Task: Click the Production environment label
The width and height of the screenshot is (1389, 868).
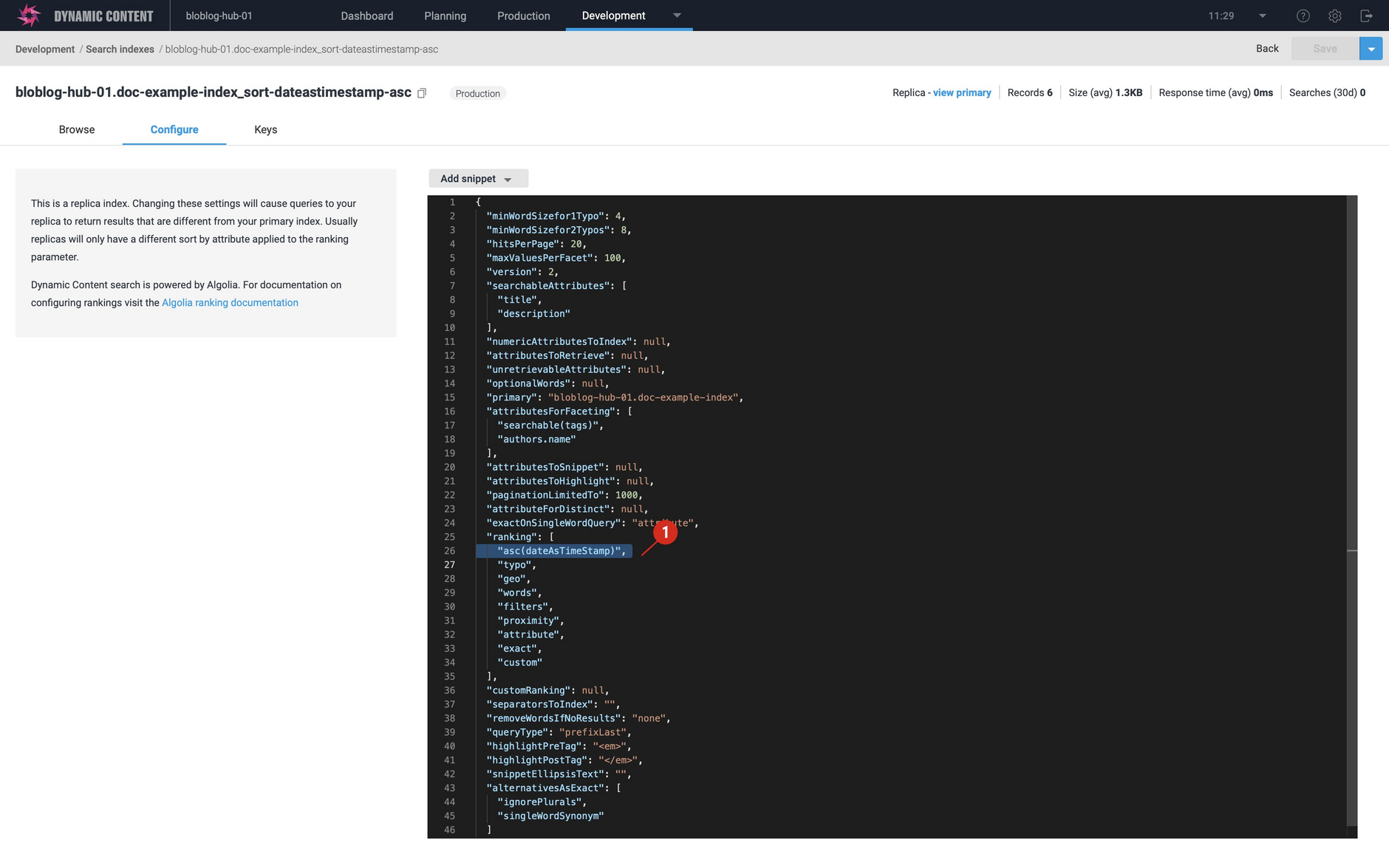Action: (477, 93)
